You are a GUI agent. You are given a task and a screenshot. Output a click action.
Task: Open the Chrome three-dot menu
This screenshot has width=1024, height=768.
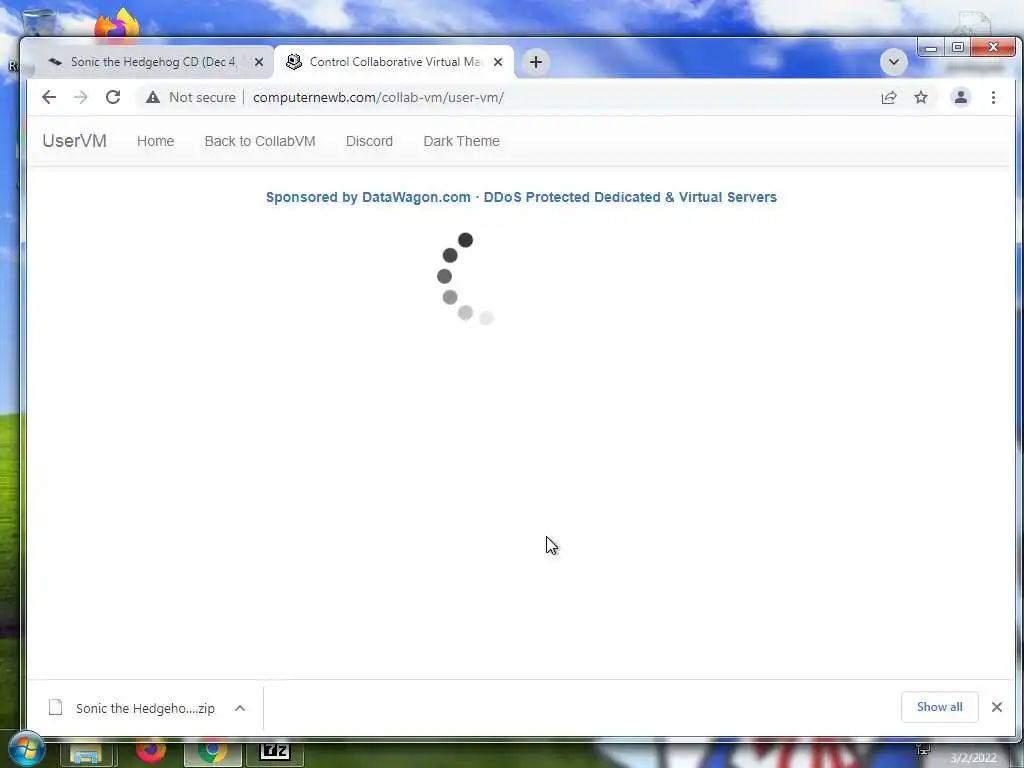[x=993, y=97]
